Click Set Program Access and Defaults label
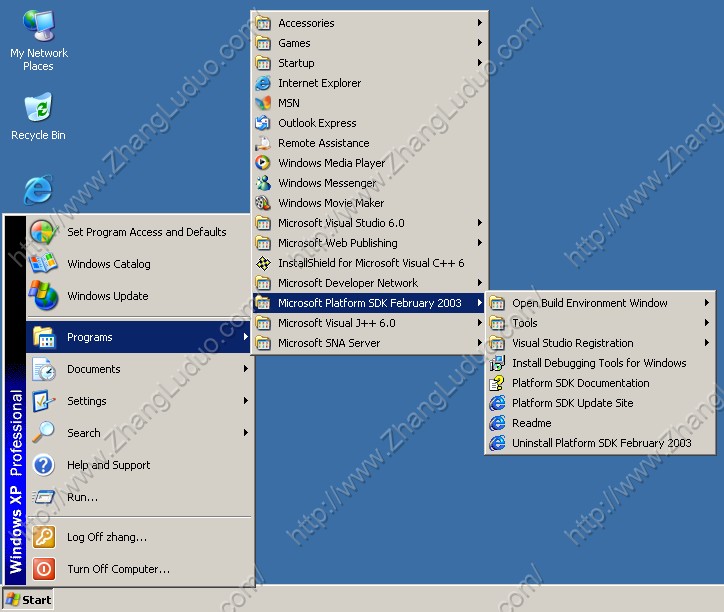Viewport: 724px width, 612px height. [147, 232]
